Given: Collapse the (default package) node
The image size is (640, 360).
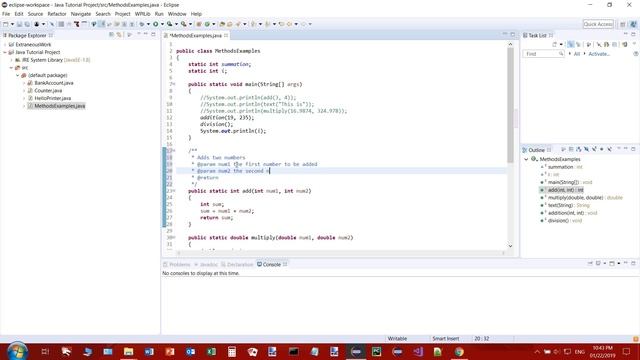Looking at the screenshot, I should coord(18,76).
